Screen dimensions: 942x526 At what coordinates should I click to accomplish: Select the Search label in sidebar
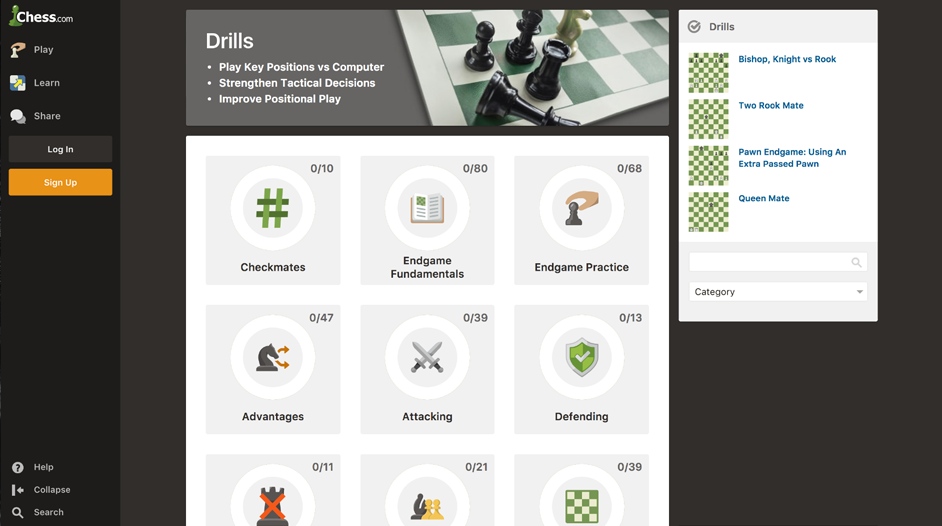[49, 512]
